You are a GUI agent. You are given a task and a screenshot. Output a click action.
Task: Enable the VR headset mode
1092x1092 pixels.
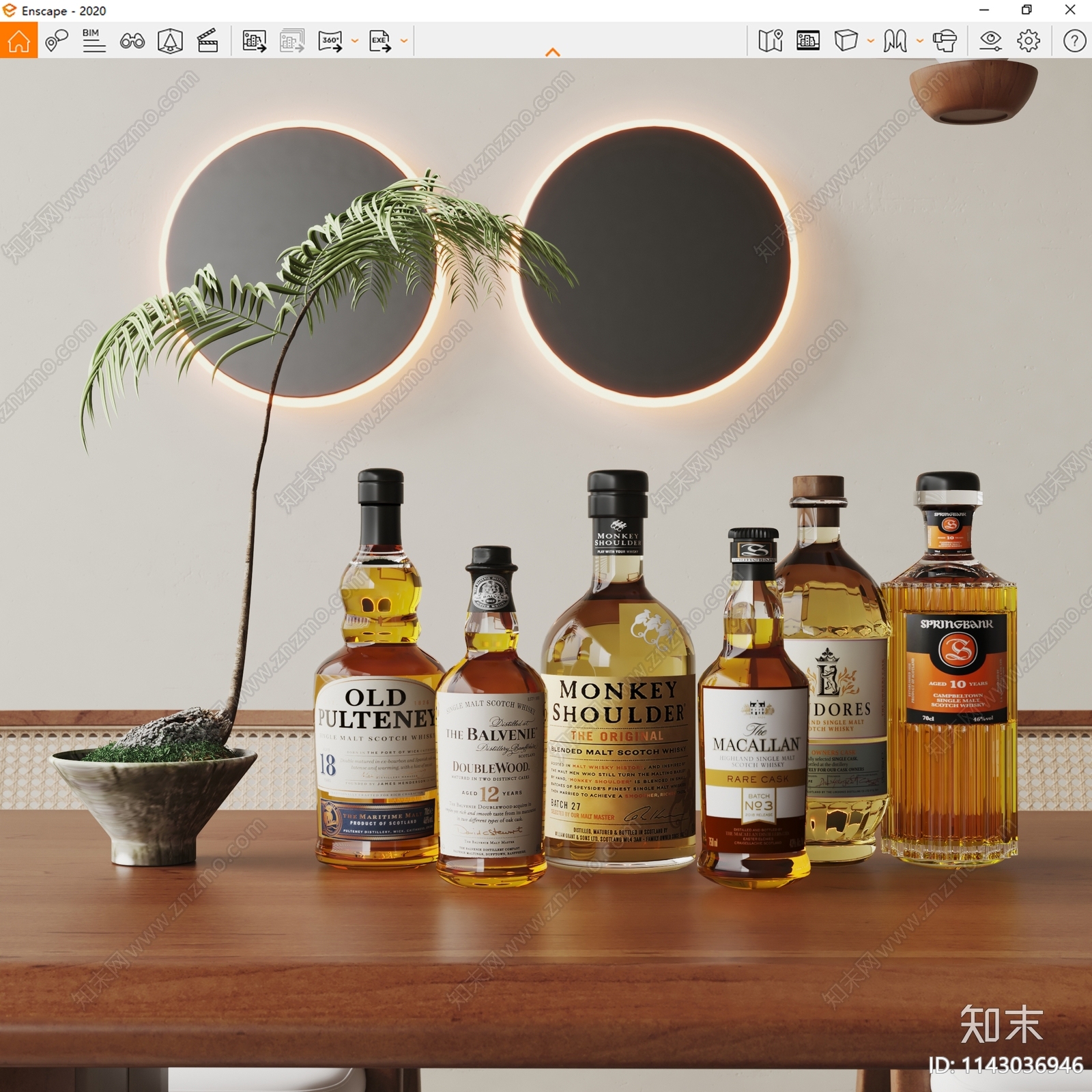pos(945,41)
